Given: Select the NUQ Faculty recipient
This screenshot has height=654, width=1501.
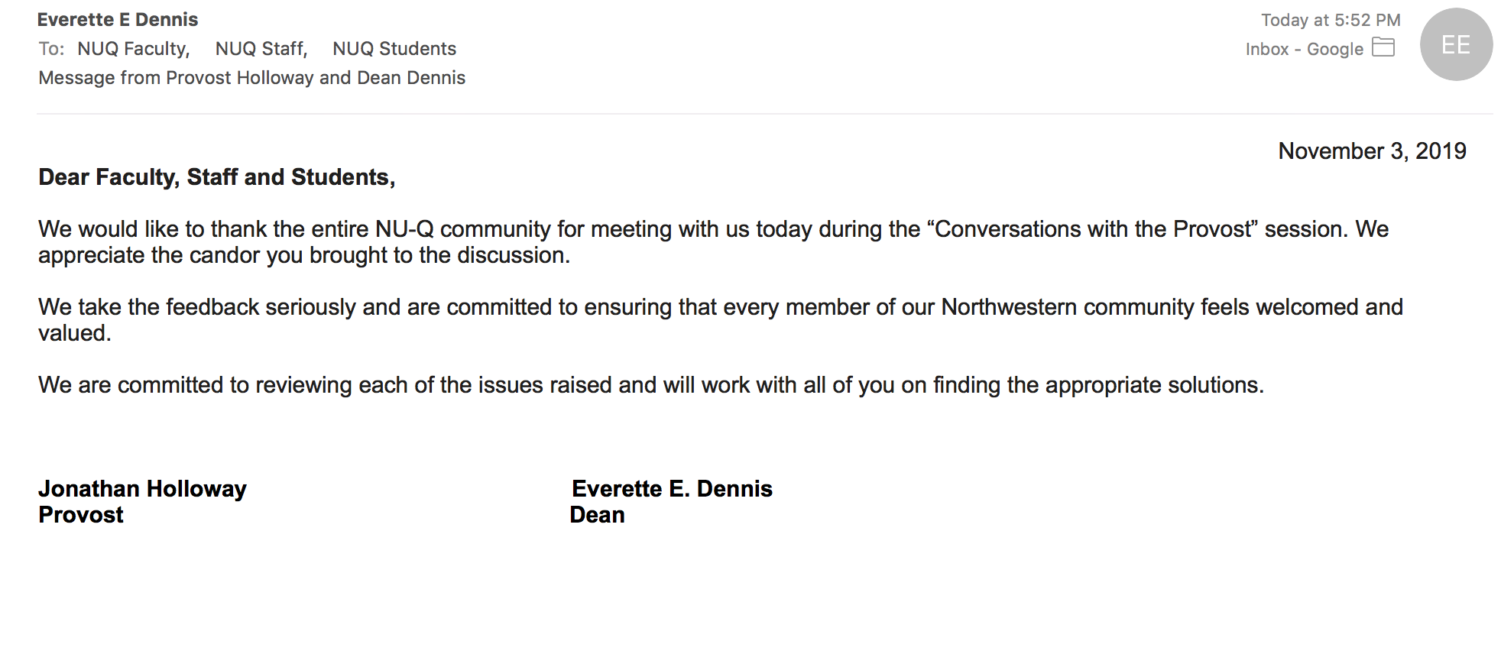Looking at the screenshot, I should [133, 49].
